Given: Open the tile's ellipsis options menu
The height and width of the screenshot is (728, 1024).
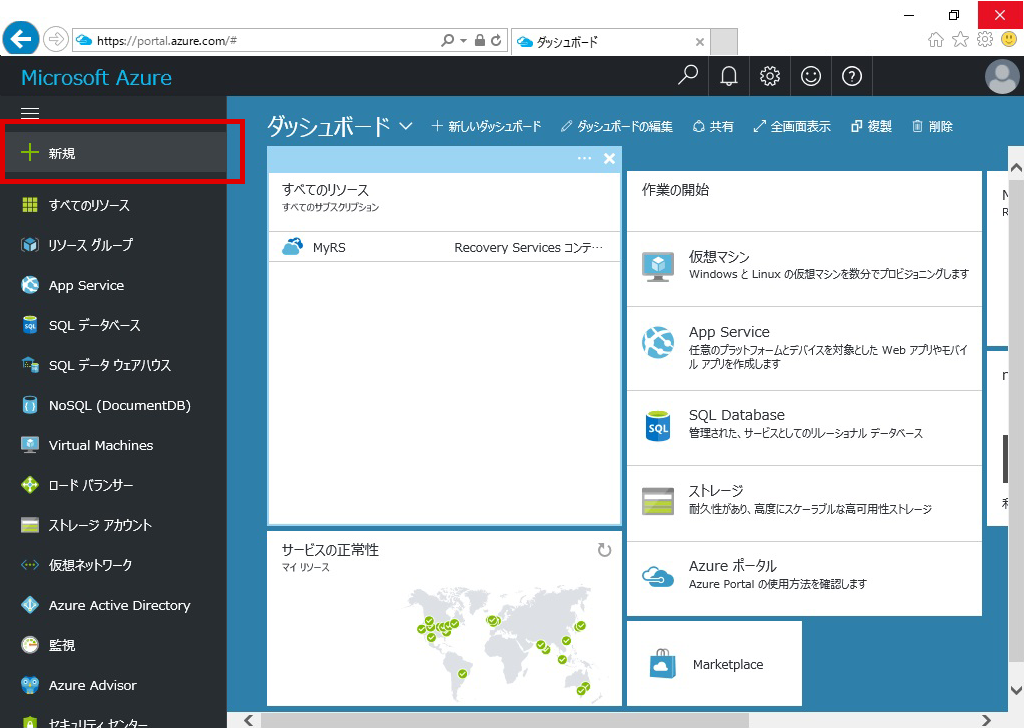Looking at the screenshot, I should point(584,159).
